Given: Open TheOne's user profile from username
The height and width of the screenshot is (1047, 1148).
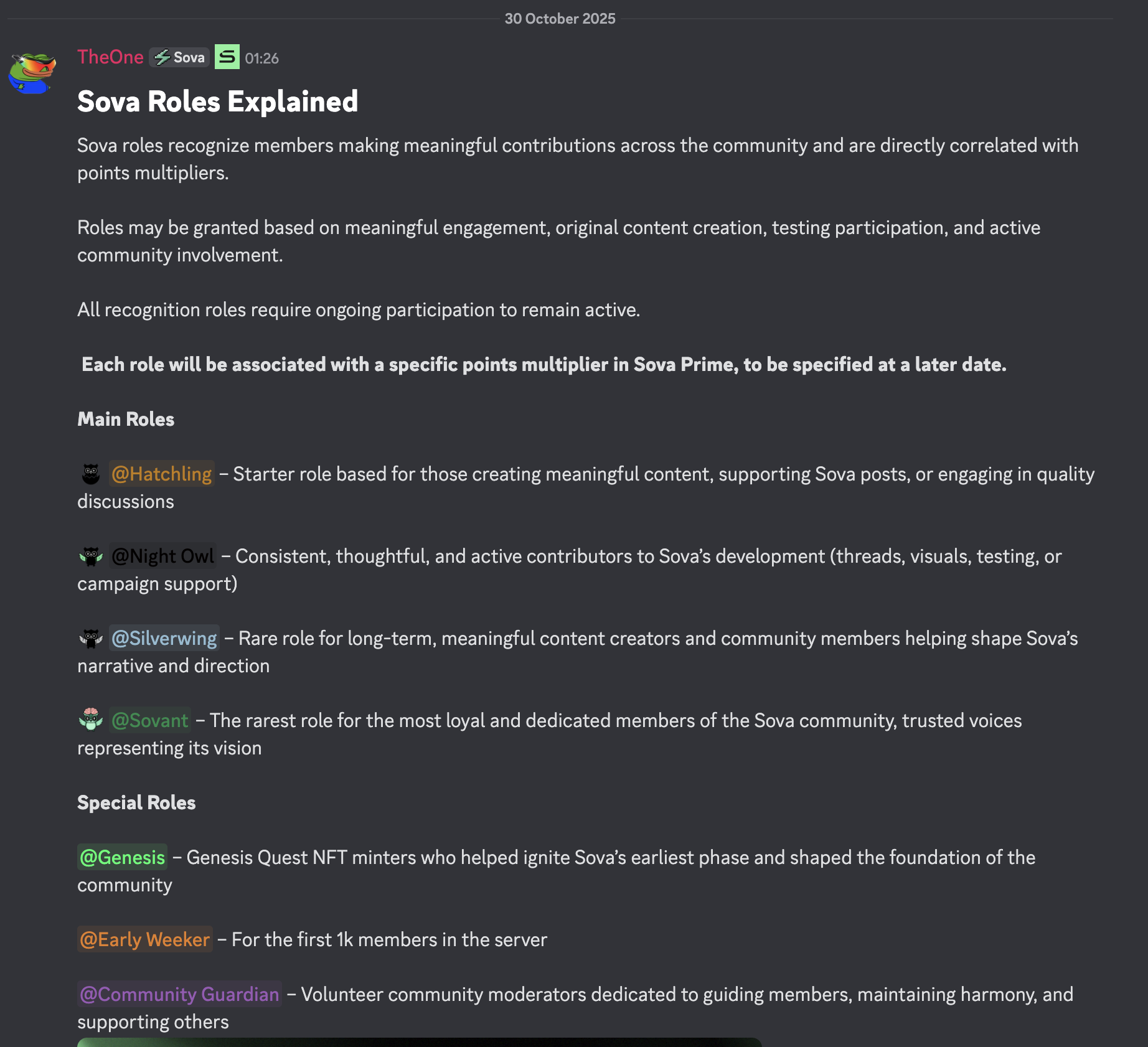Looking at the screenshot, I should click(110, 57).
